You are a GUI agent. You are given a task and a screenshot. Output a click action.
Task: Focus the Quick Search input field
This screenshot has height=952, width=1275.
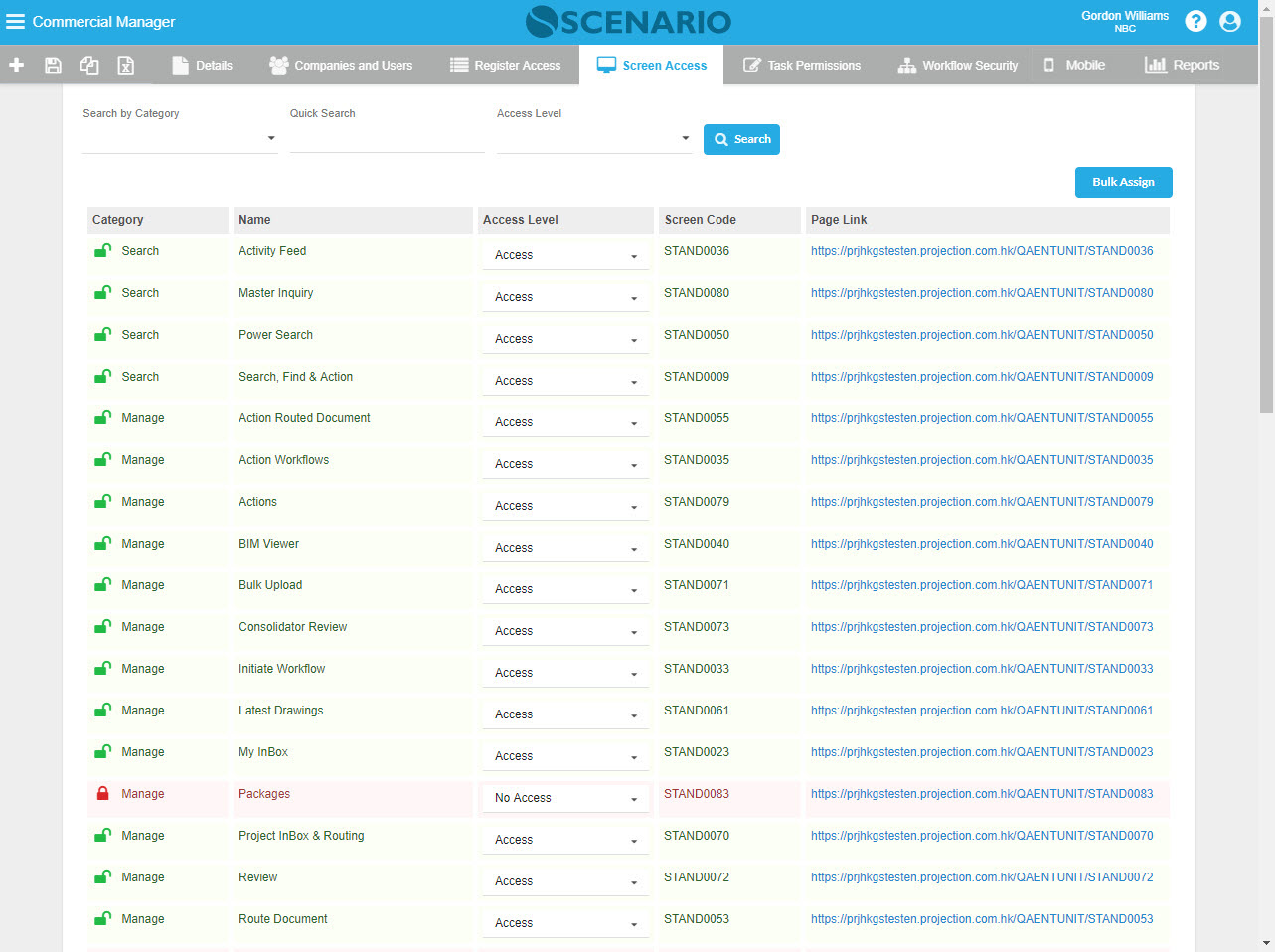tap(387, 139)
